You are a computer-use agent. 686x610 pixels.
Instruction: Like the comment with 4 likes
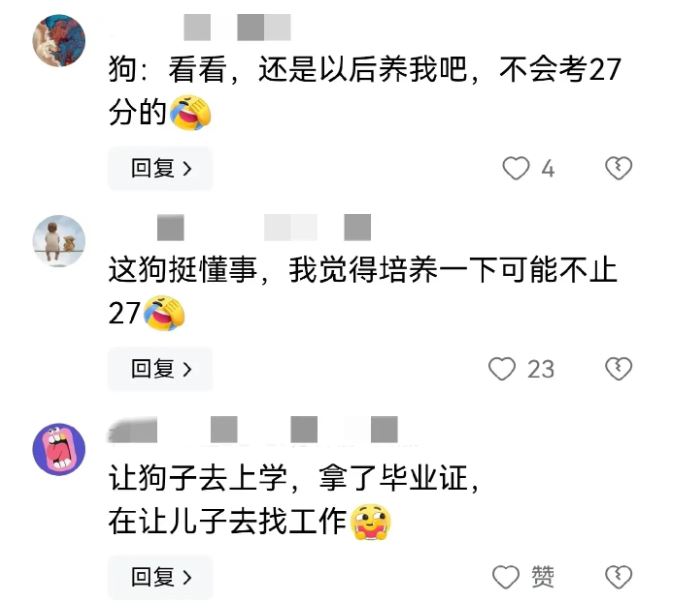516,168
